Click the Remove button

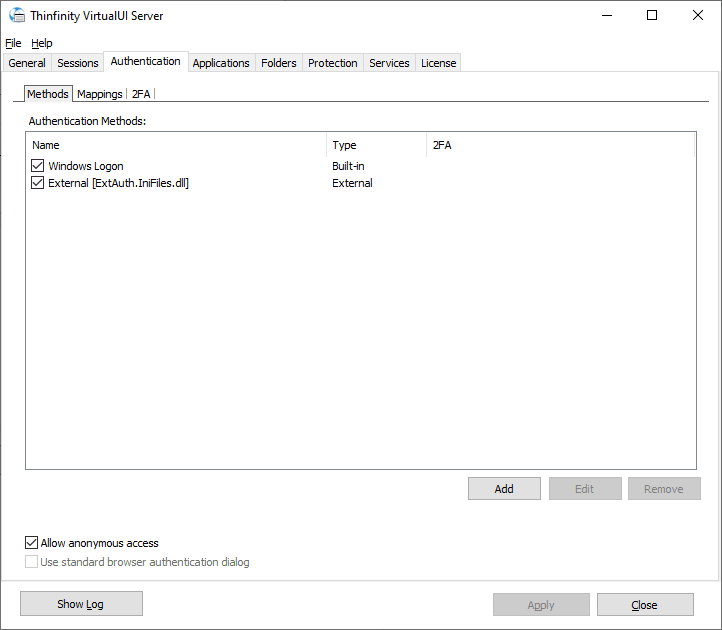(664, 489)
